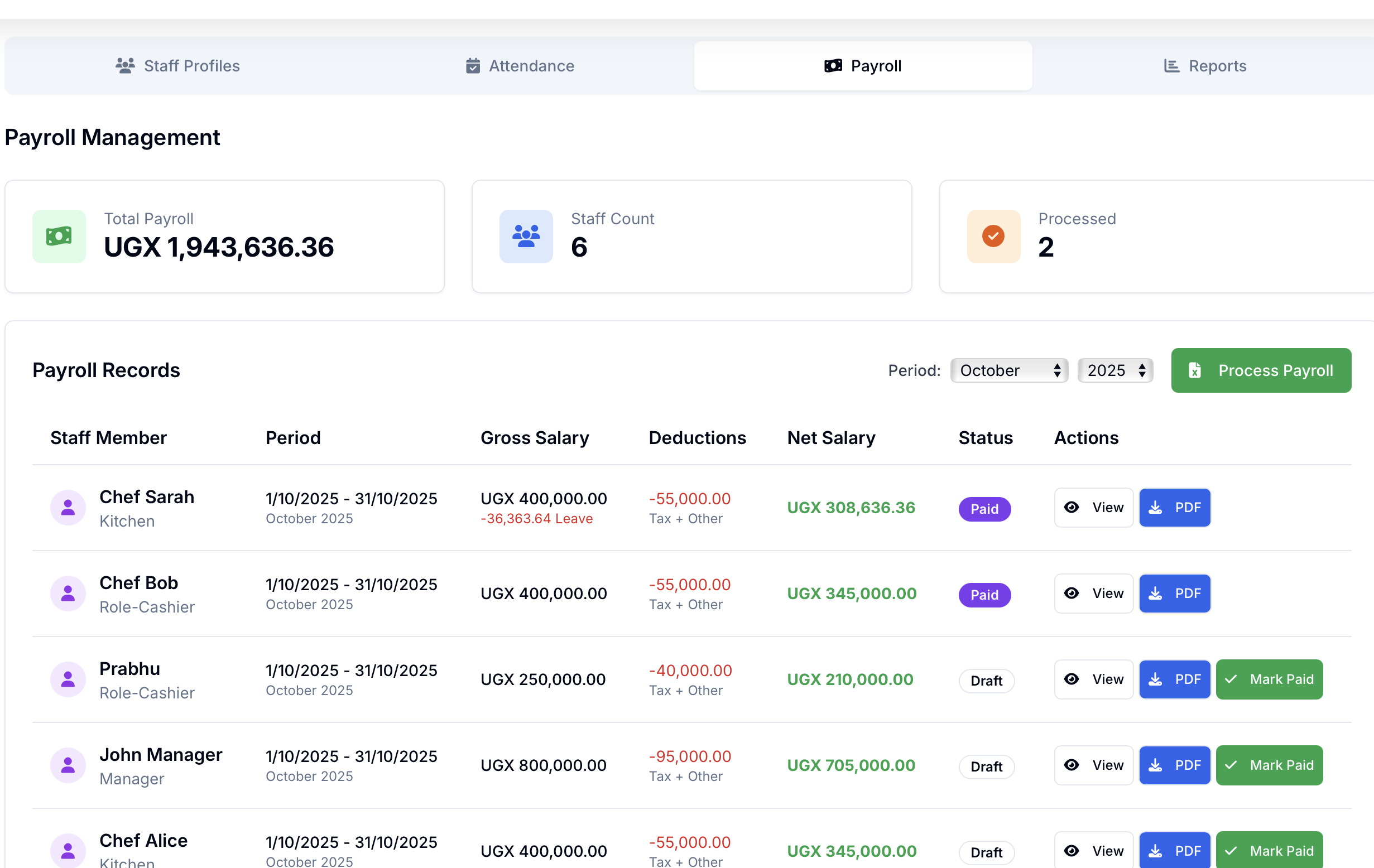Click the Process Payroll button

click(1261, 371)
